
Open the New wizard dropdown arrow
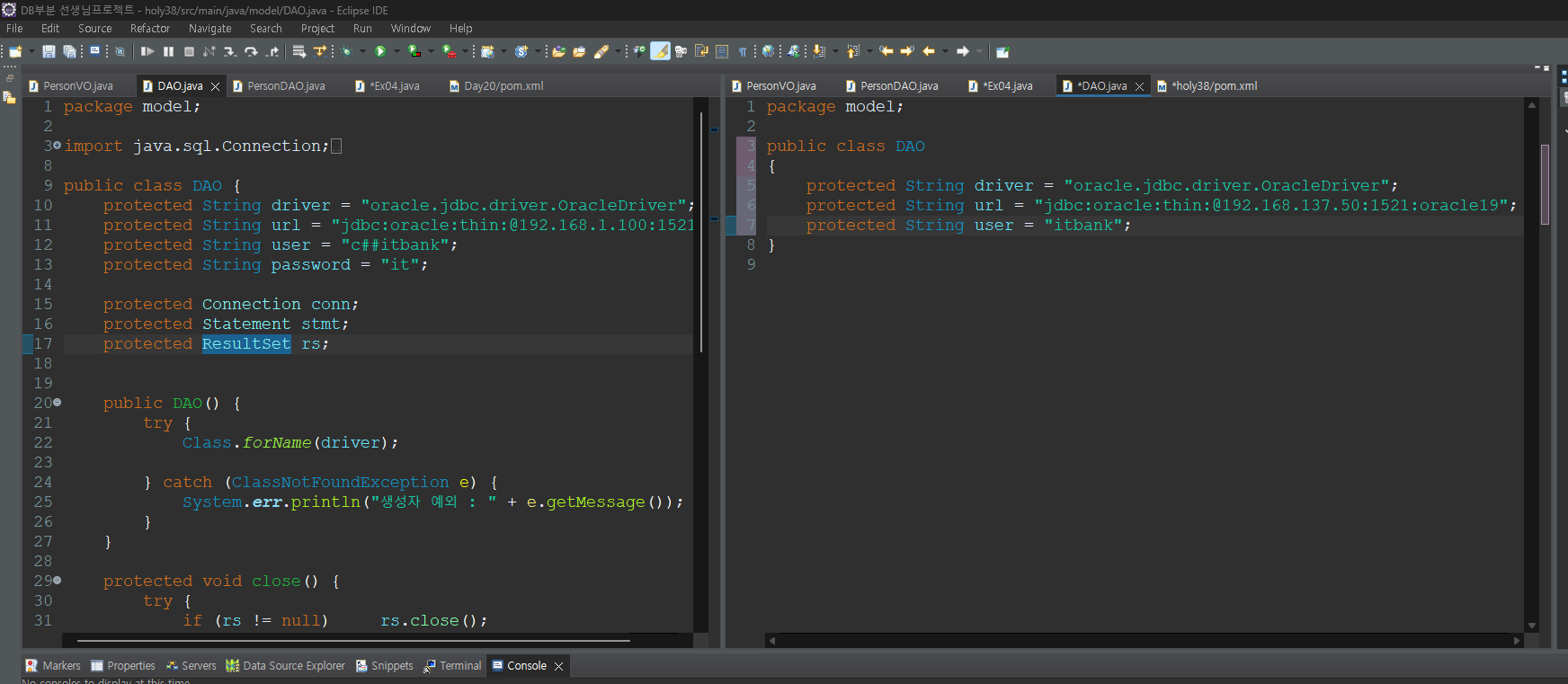click(31, 51)
